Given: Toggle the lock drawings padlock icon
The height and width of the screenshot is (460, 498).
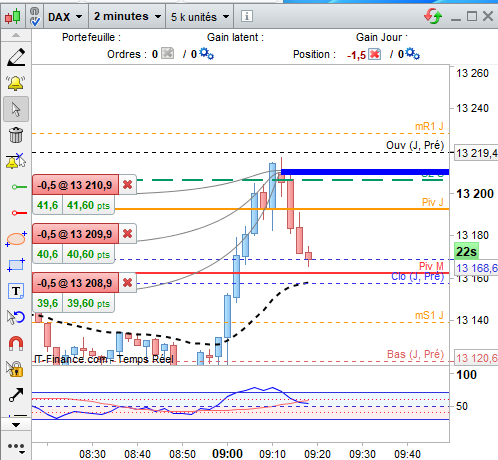Looking at the screenshot, I should [15, 369].
